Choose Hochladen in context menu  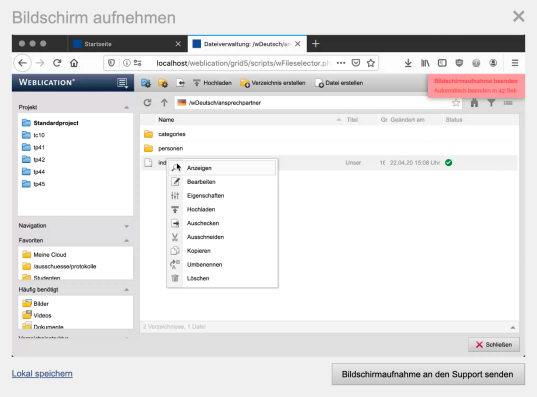pos(222,209)
